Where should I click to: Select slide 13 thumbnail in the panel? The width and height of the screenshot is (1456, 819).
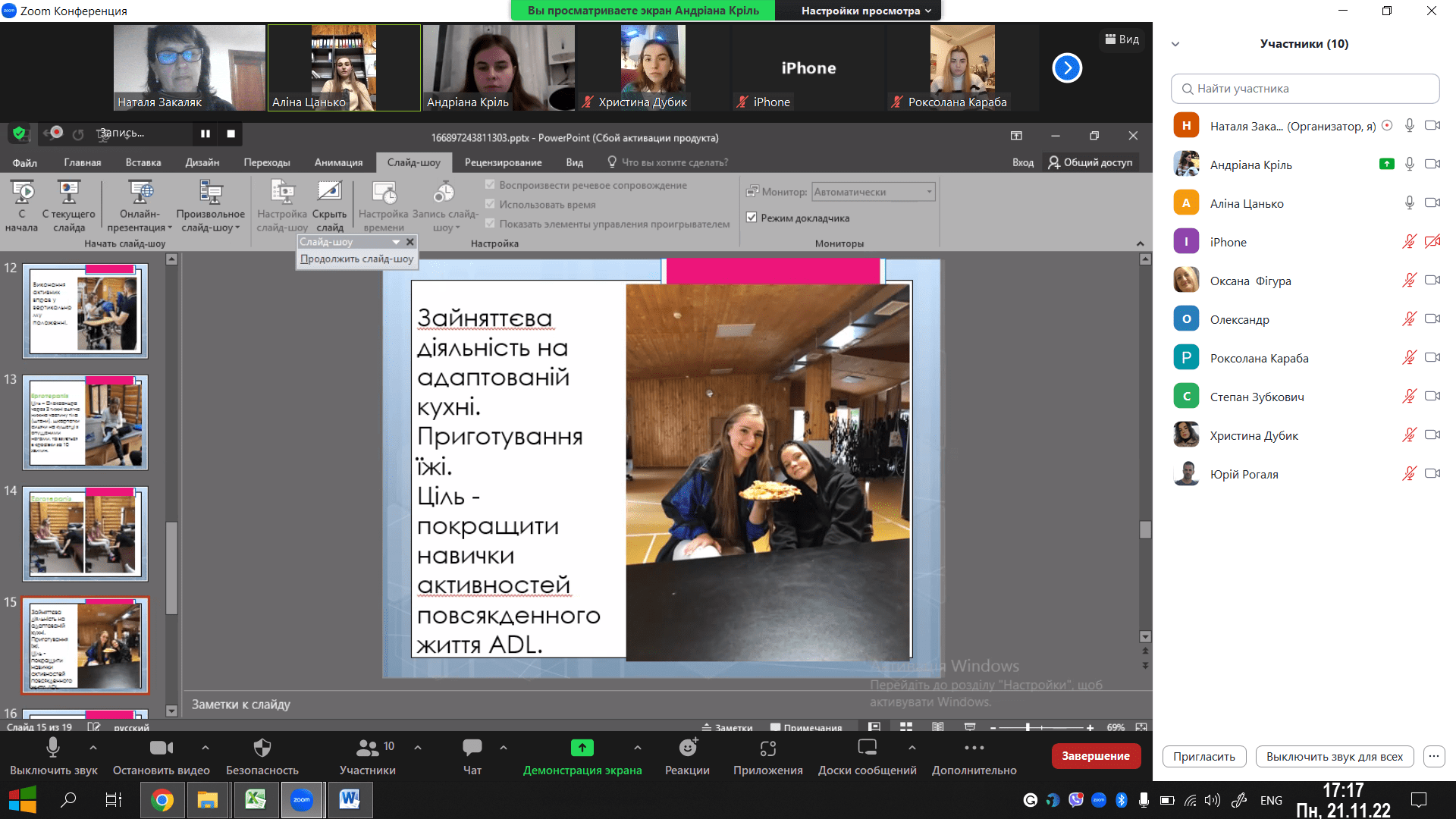tap(85, 422)
